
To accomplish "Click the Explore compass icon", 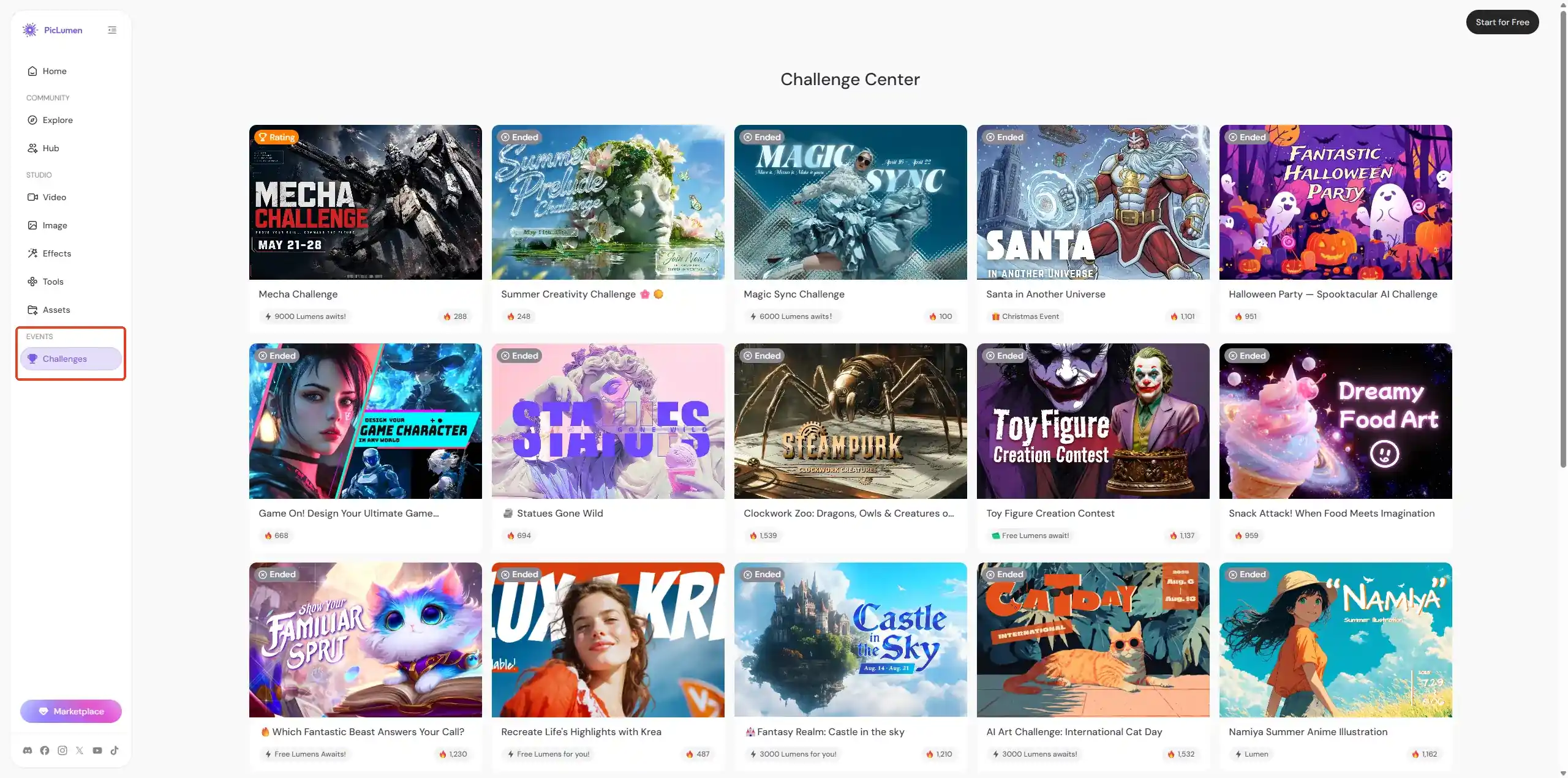I will tap(32, 120).
